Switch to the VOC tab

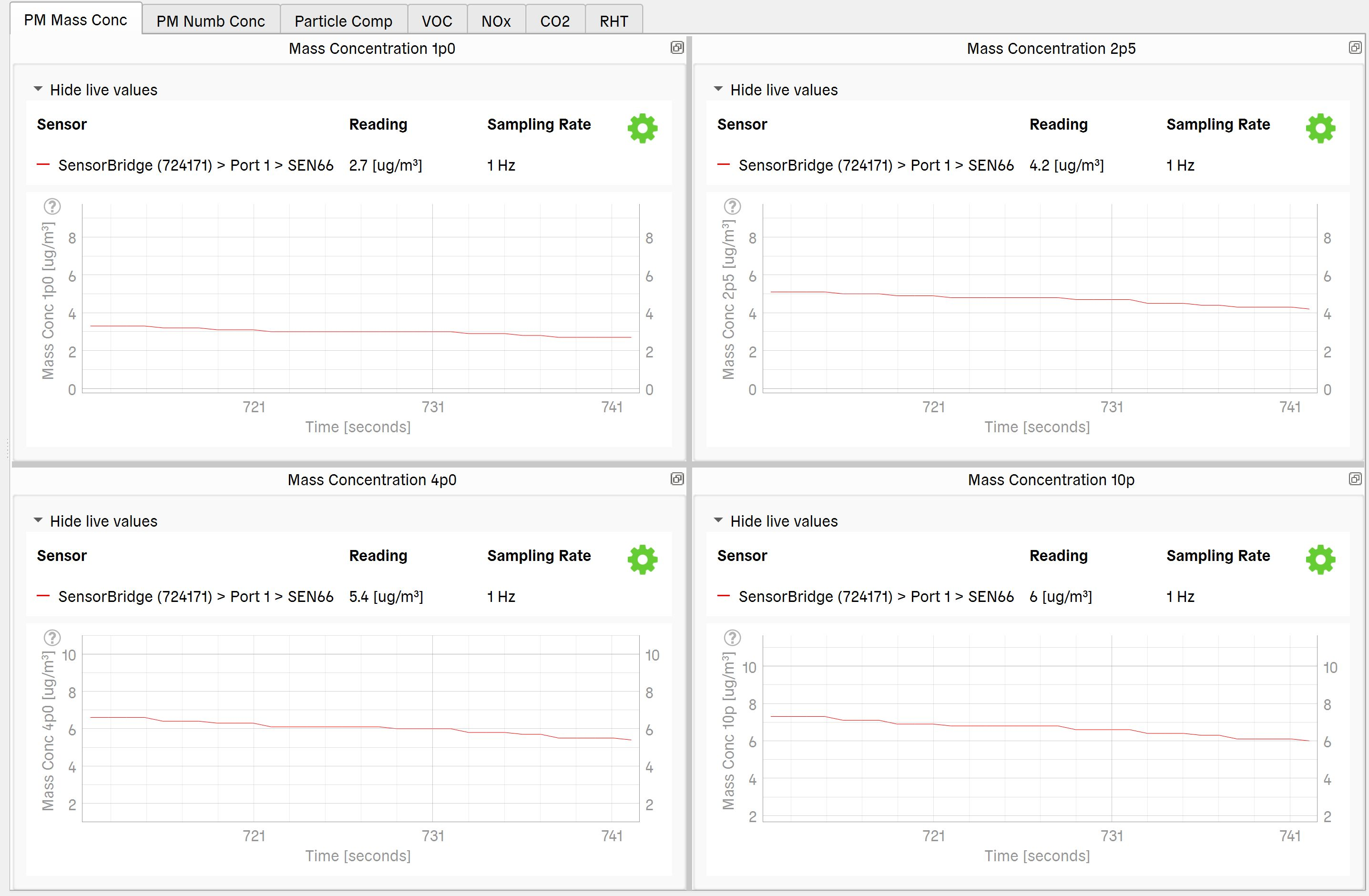coord(437,21)
